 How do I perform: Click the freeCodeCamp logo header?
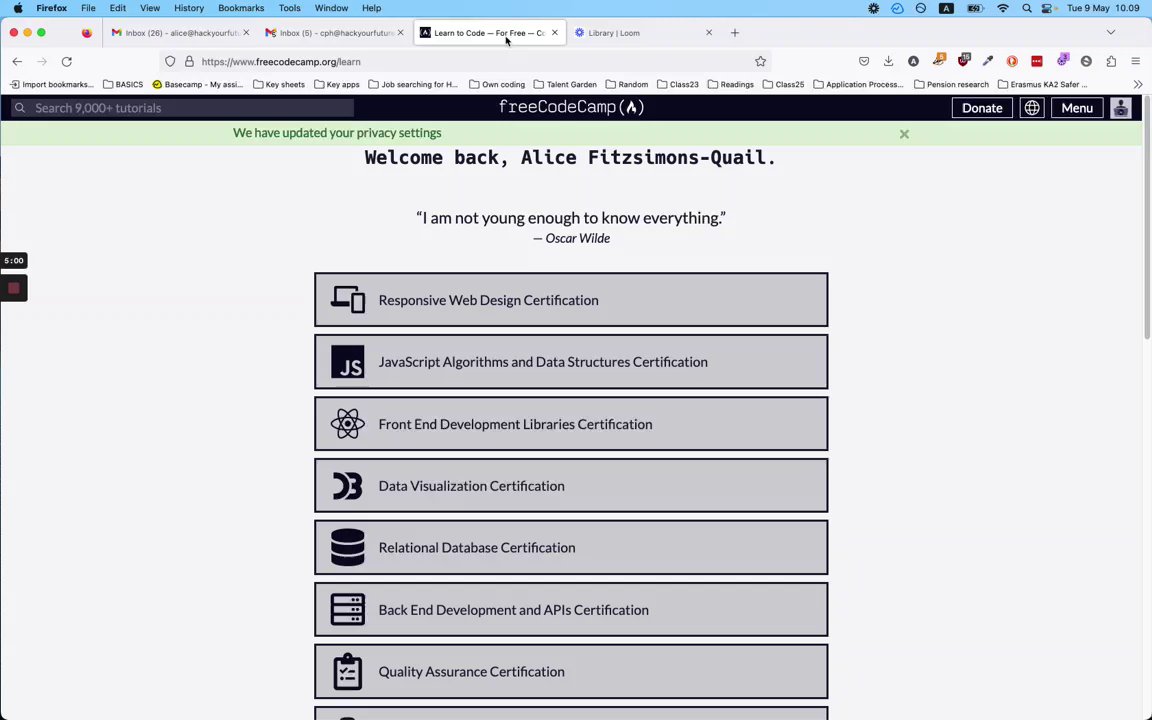point(572,107)
